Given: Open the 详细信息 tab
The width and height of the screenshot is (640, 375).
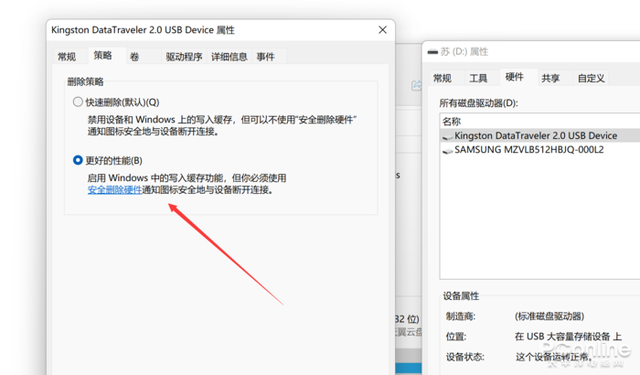Looking at the screenshot, I should pos(229,57).
